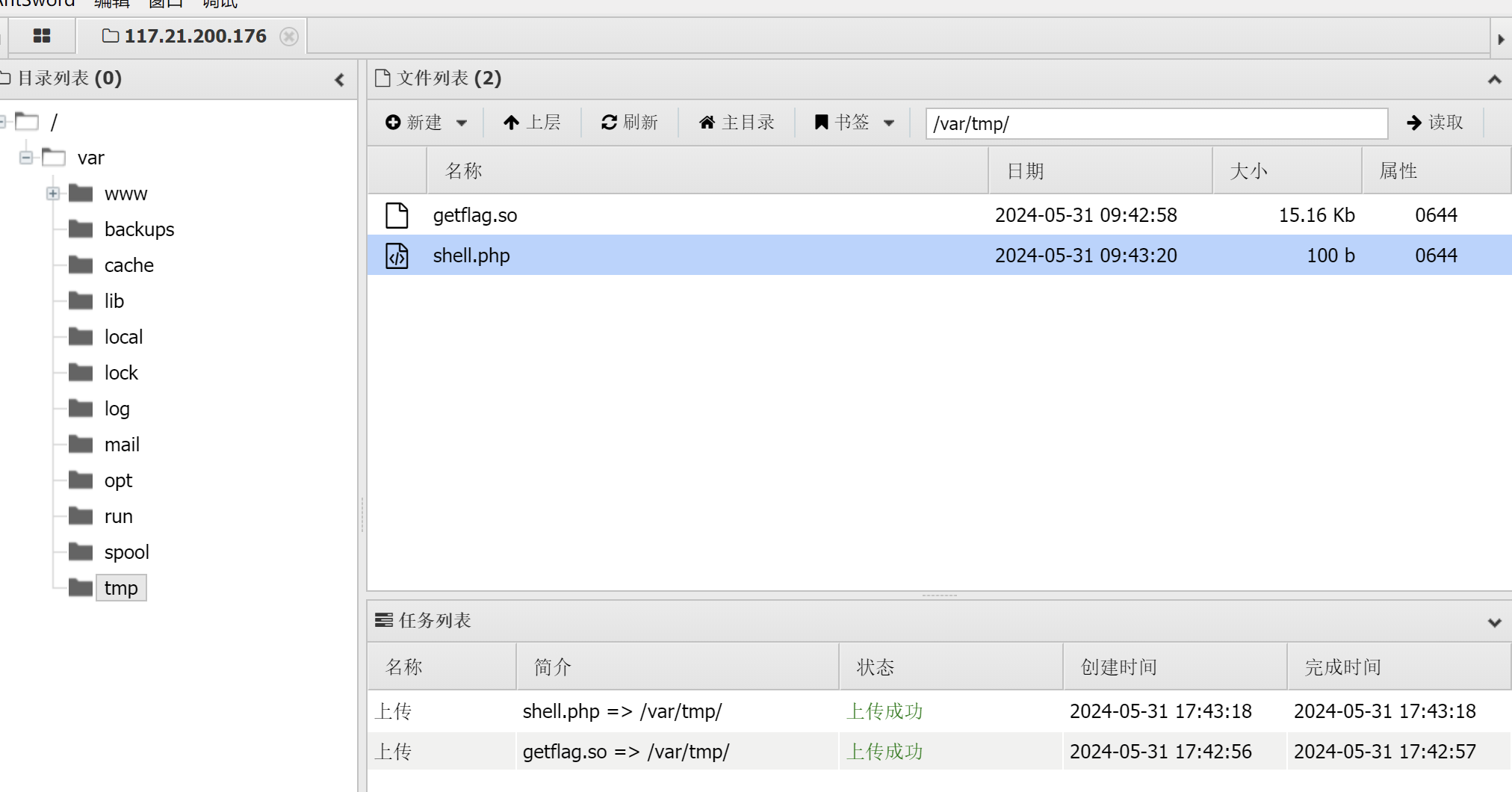Viewport: 1512px width, 792px height.
Task: Click the /var/tmp/ path input field
Action: click(1156, 123)
